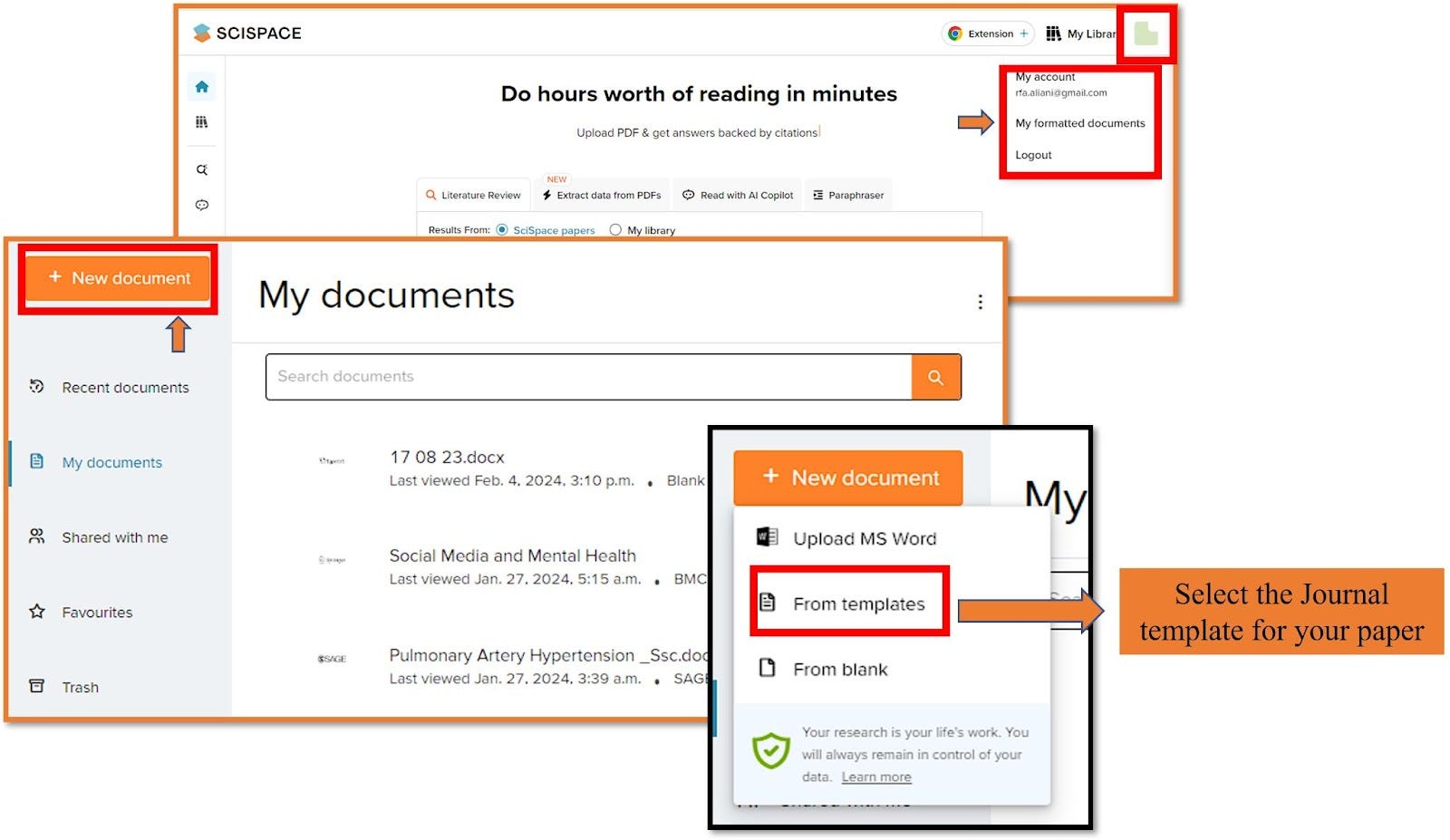The image size is (1450, 840).
Task: Click the Favourites star icon
Action: [x=36, y=612]
